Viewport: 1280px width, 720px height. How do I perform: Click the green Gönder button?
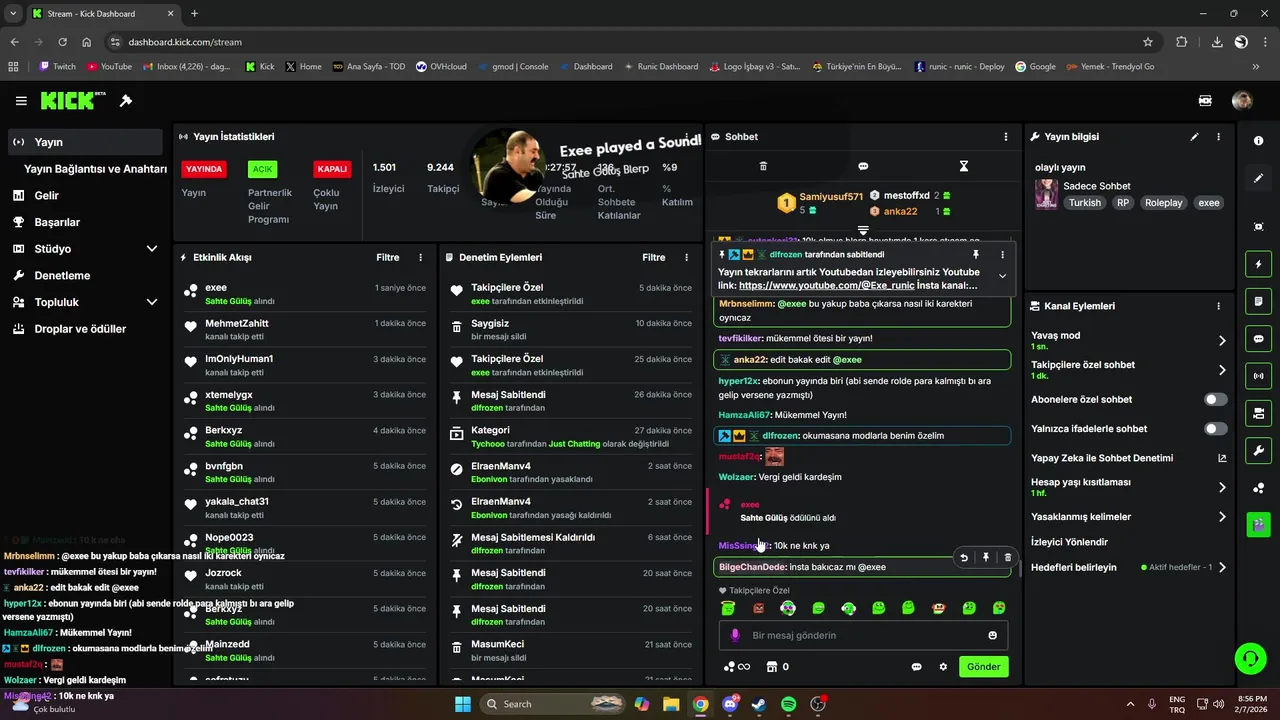[983, 667]
